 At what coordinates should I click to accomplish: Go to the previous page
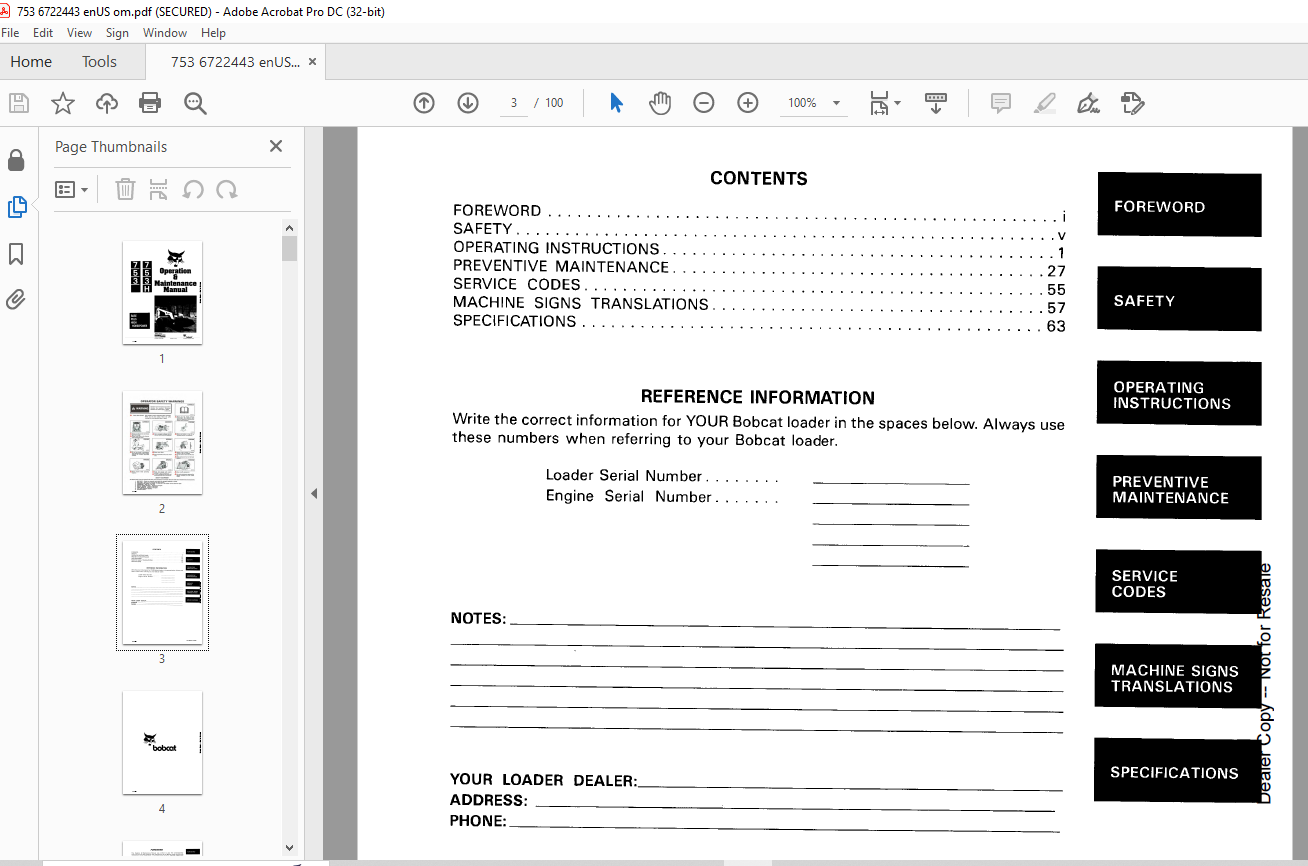(424, 103)
